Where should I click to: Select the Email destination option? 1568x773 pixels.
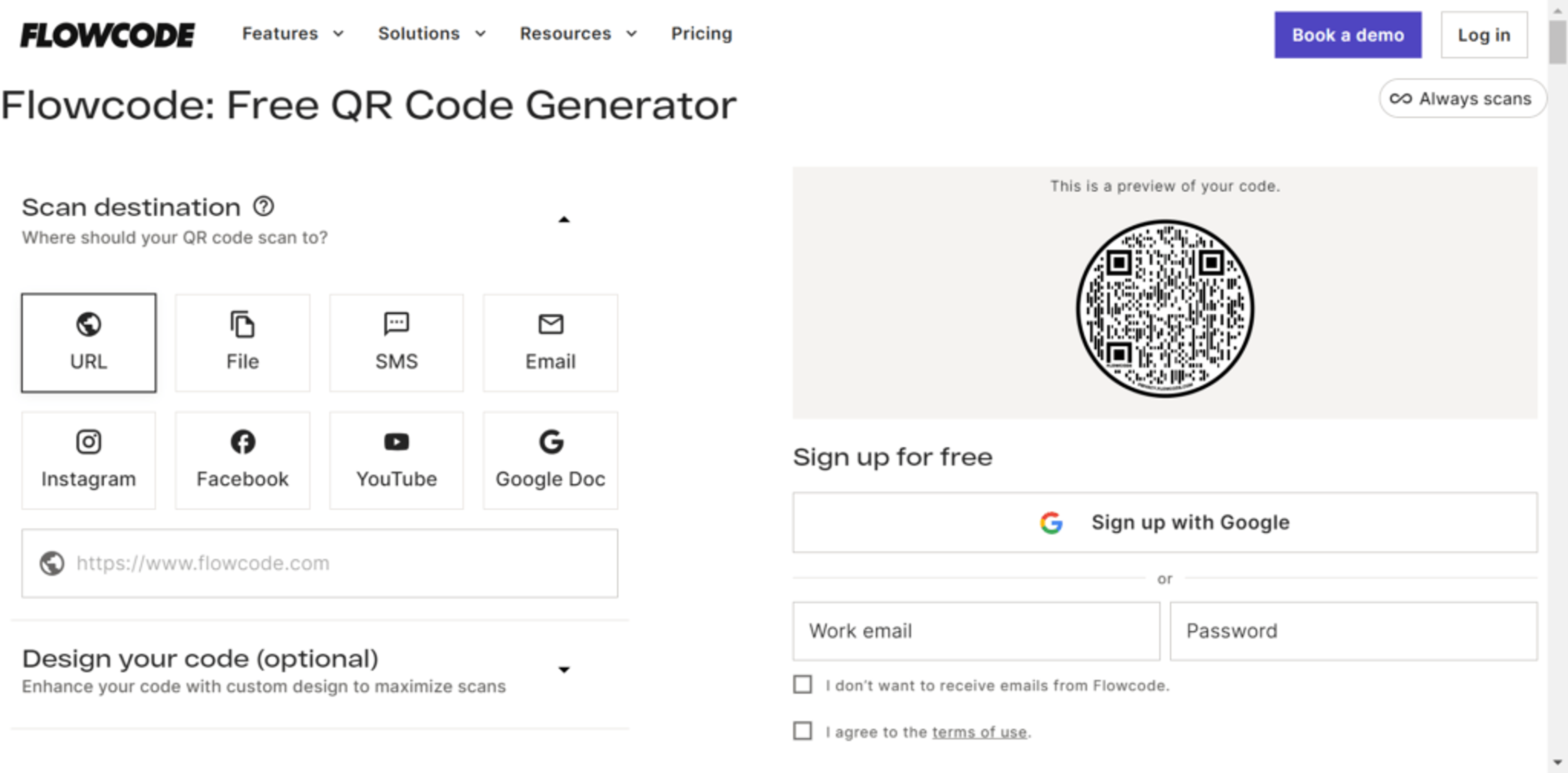[550, 342]
